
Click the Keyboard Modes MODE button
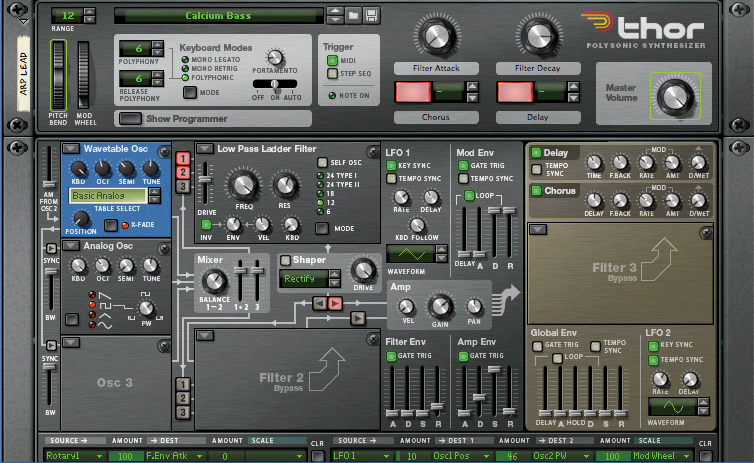pos(190,92)
